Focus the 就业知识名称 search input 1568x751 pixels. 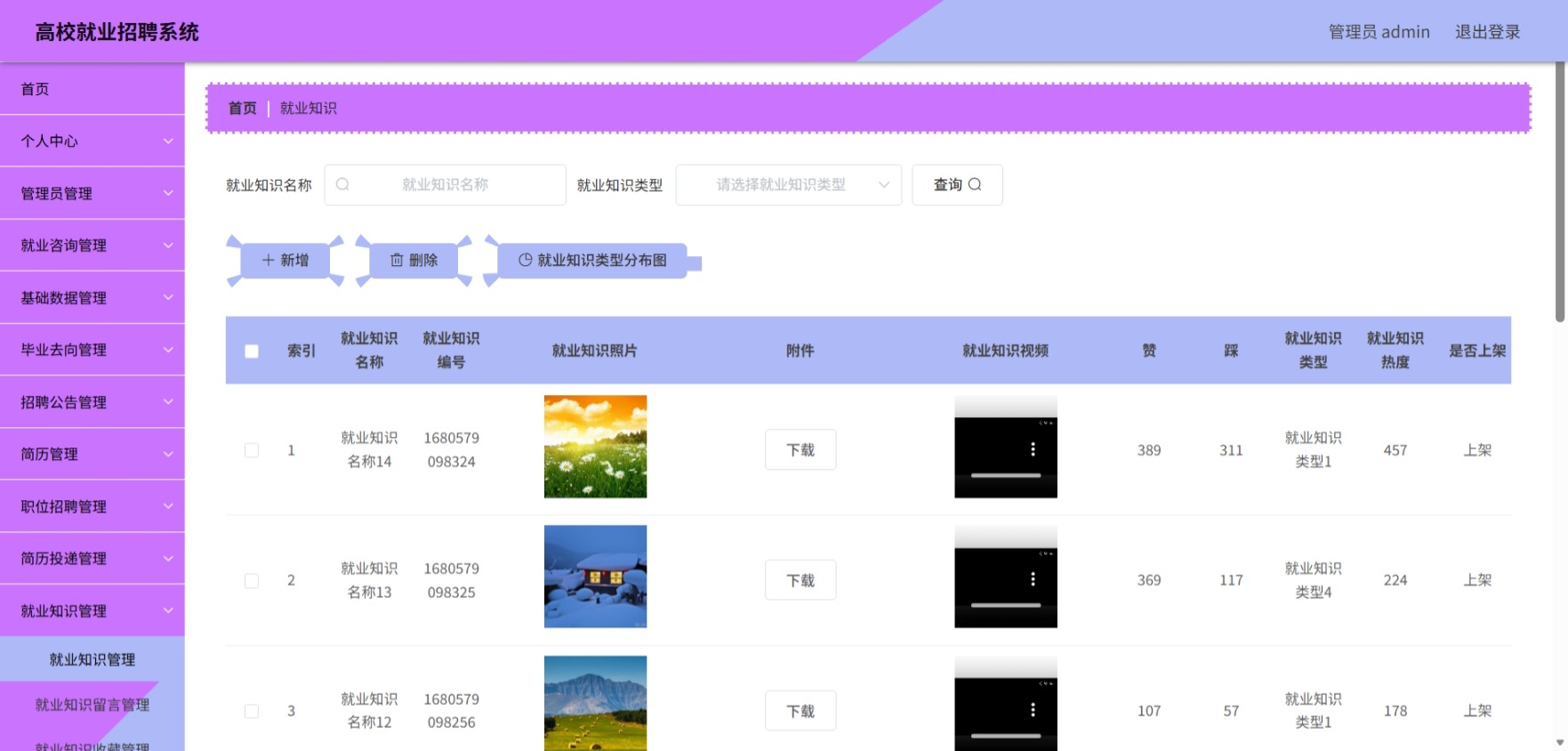click(445, 184)
